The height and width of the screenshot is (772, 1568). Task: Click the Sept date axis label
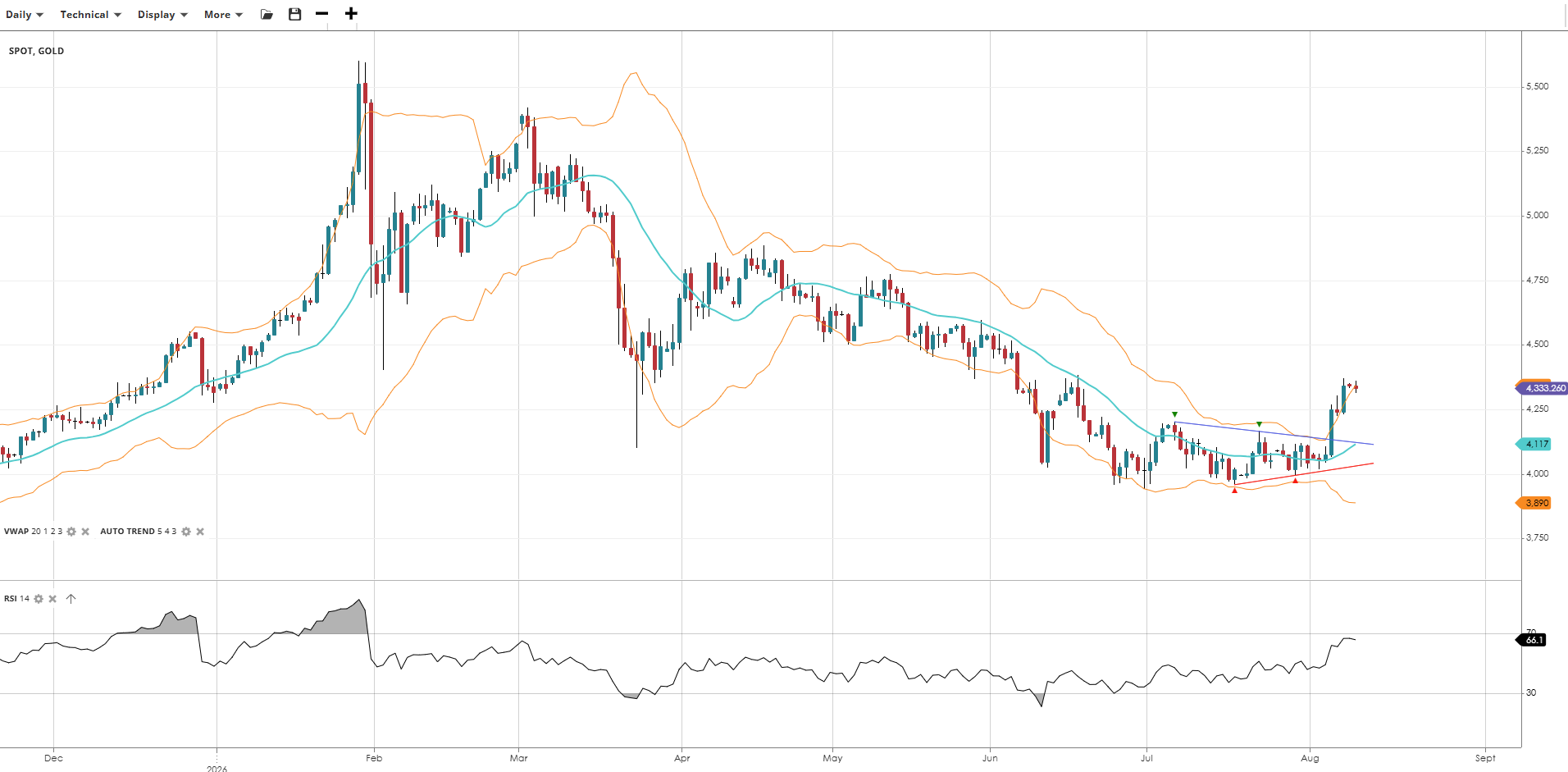click(x=1485, y=758)
